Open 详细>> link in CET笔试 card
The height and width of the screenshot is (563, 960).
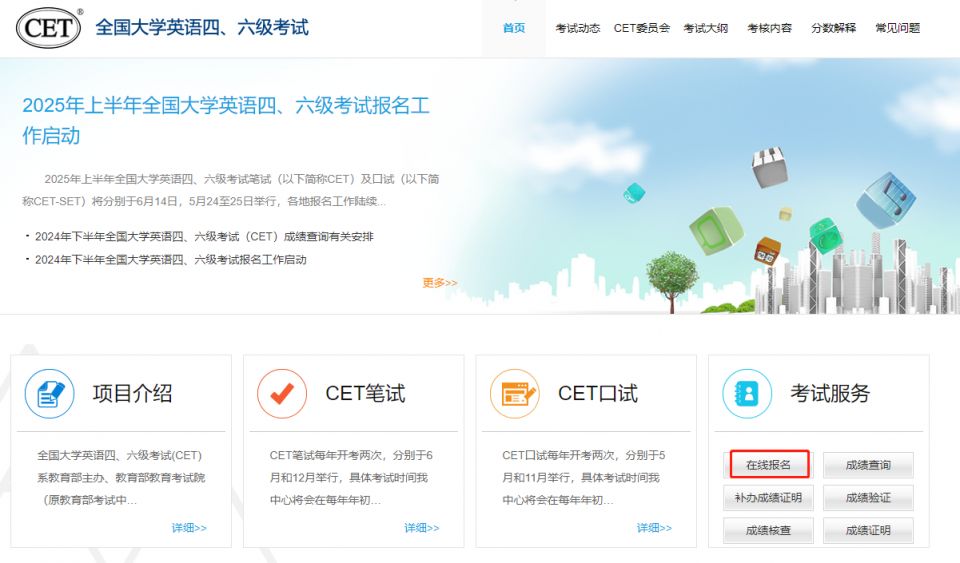pyautogui.click(x=421, y=528)
